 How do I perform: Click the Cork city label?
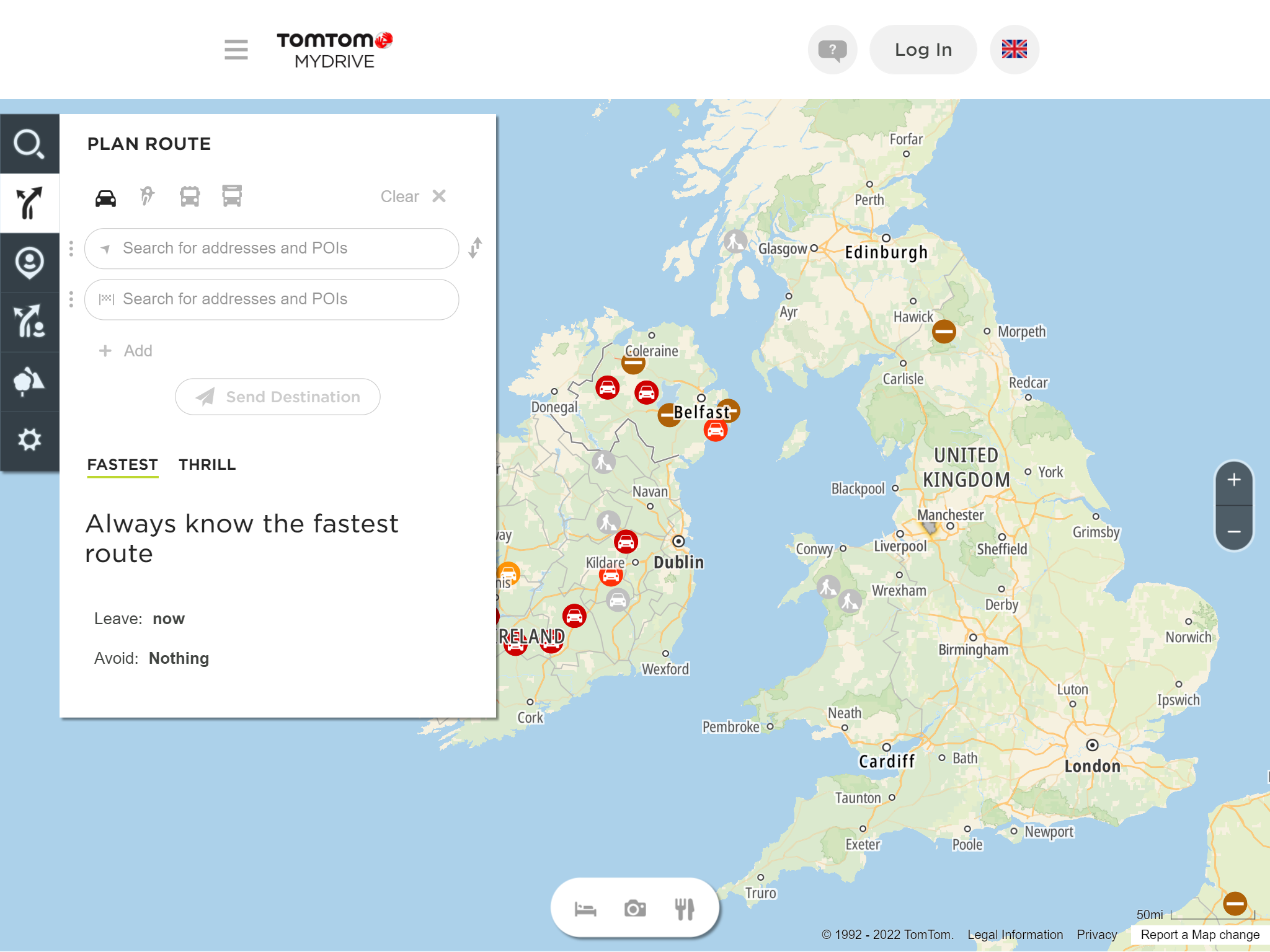click(530, 718)
